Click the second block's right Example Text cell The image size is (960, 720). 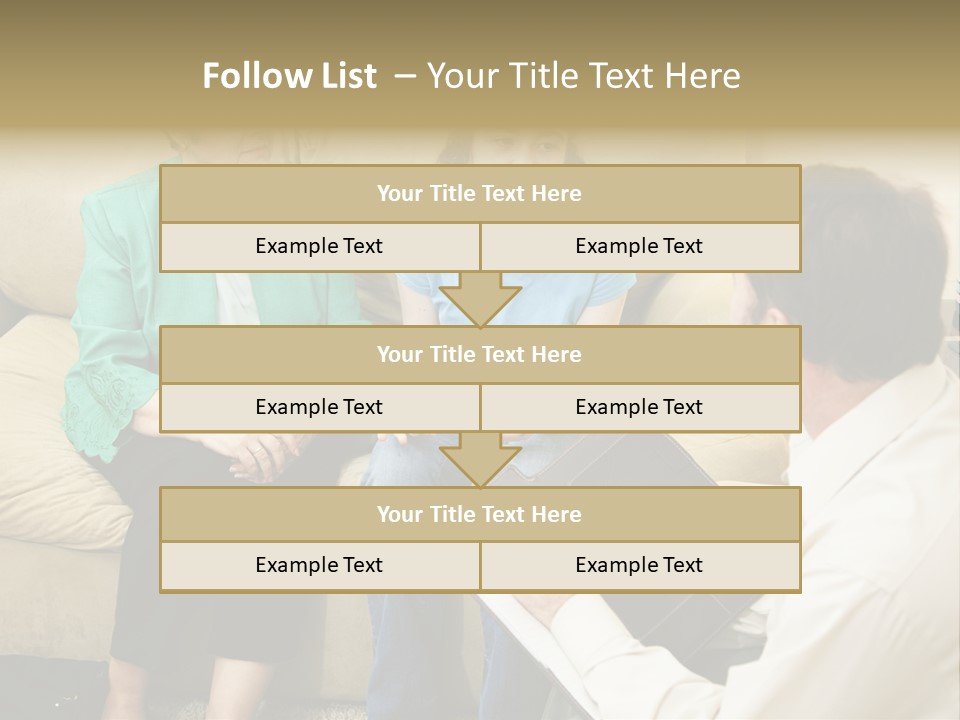pyautogui.click(x=639, y=407)
